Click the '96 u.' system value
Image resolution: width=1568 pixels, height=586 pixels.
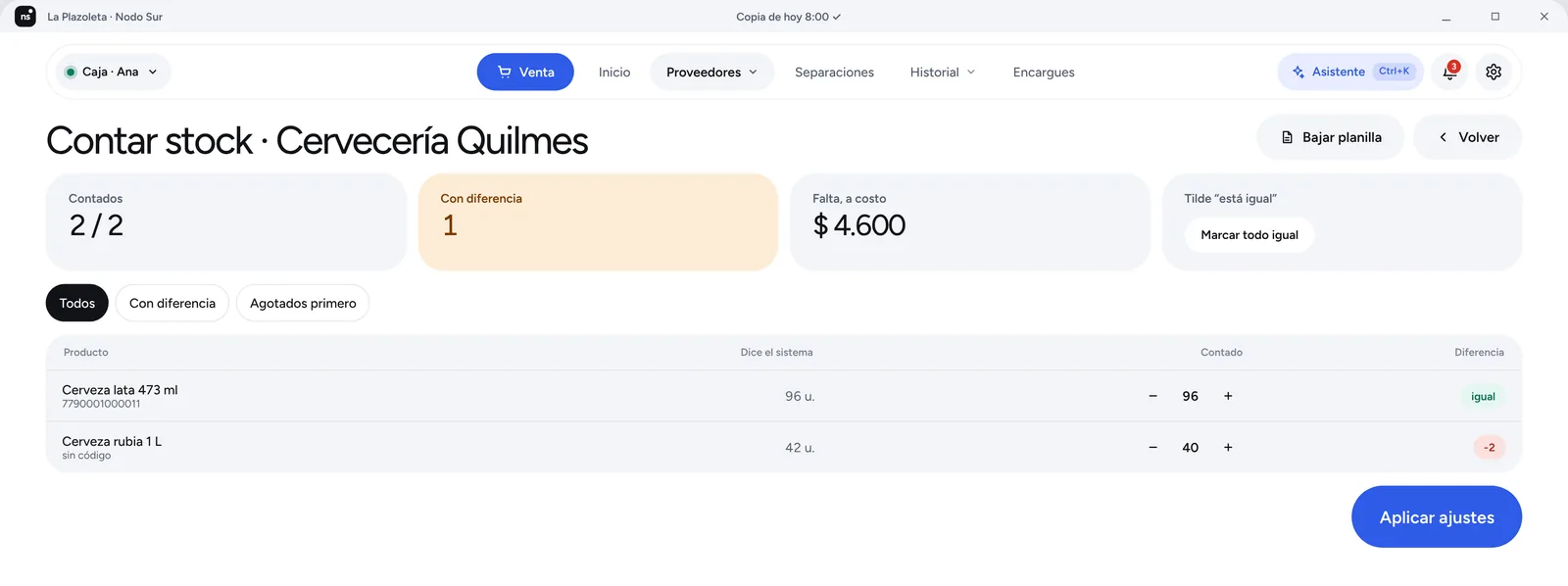800,396
